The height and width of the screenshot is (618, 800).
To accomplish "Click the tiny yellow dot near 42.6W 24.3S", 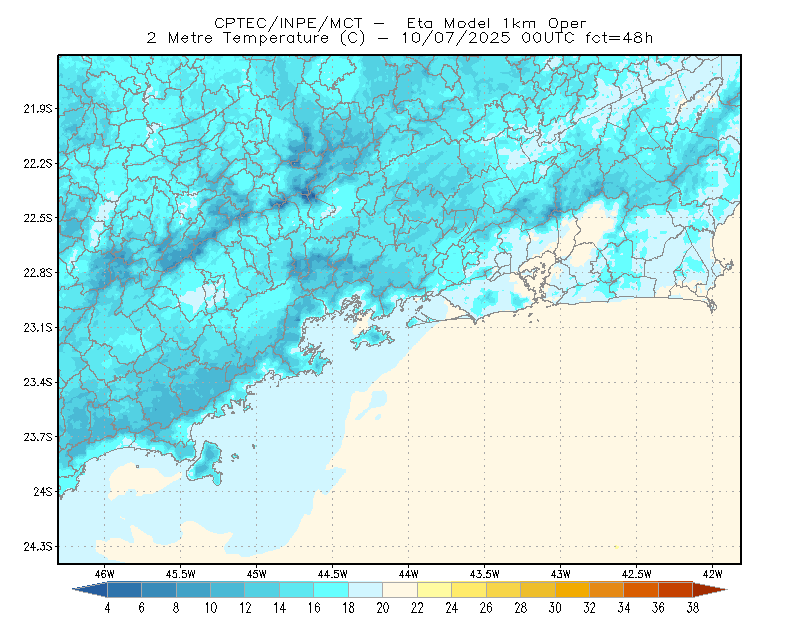I will (616, 547).
